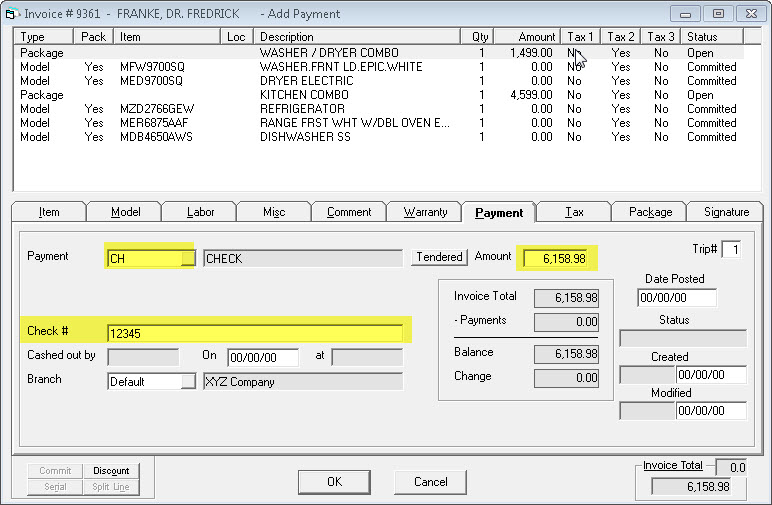Click the CHECK payment description field
This screenshot has width=772, height=505.
coord(303,258)
